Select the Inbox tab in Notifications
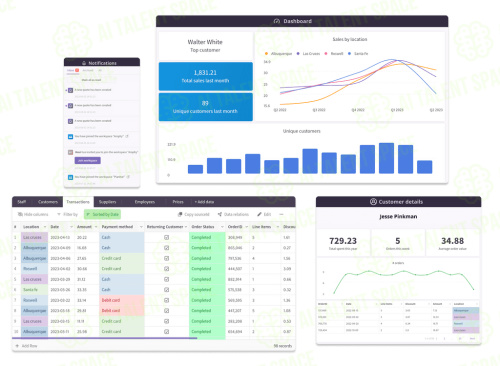 pyautogui.click(x=72, y=70)
